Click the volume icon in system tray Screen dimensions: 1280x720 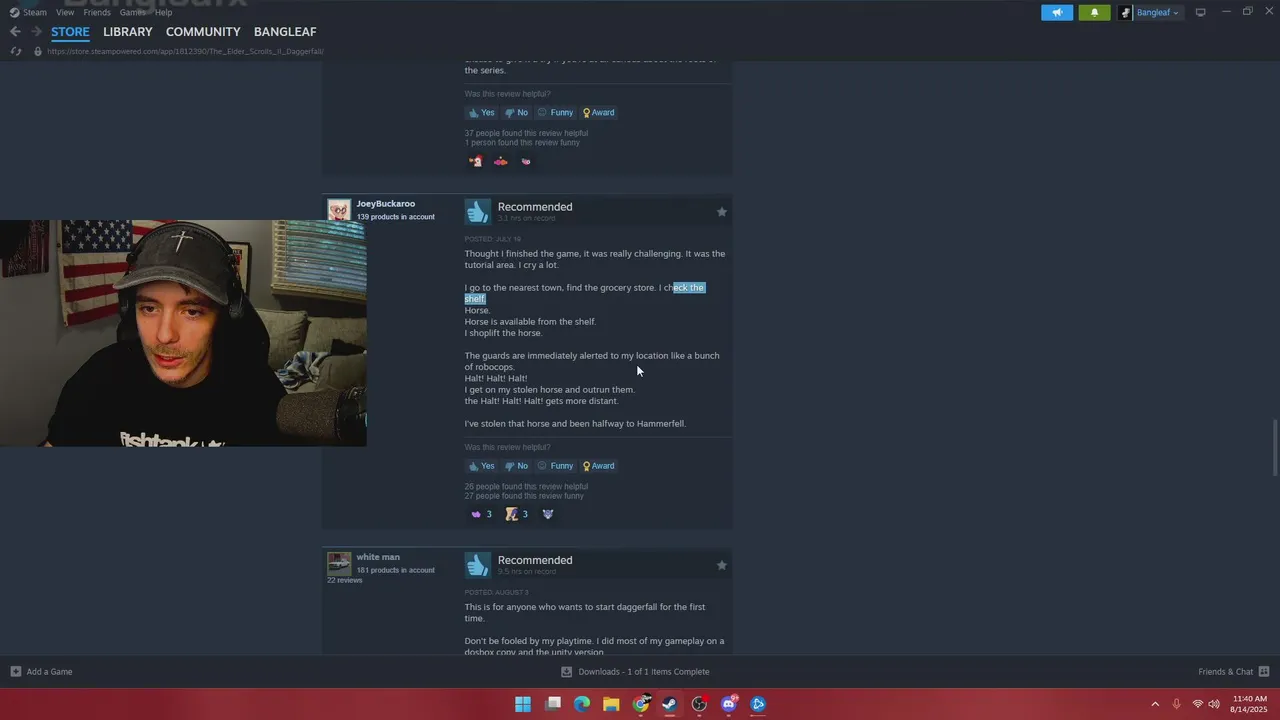click(1214, 704)
